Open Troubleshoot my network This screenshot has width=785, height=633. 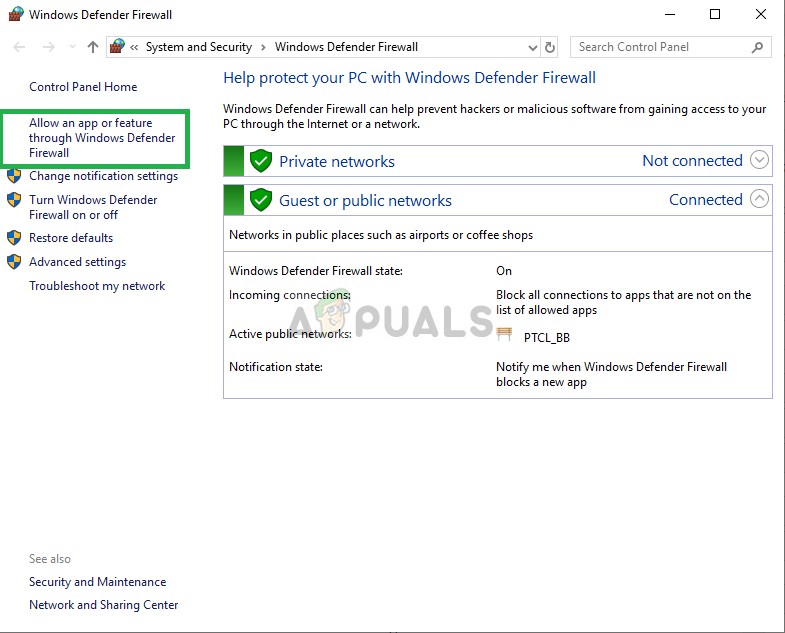[97, 286]
